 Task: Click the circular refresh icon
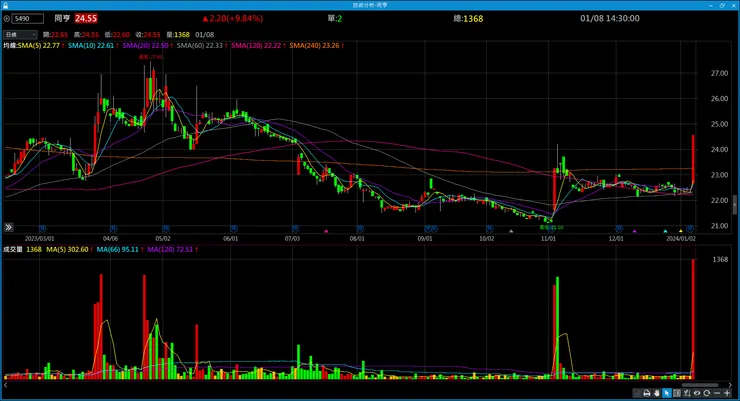(x=706, y=393)
